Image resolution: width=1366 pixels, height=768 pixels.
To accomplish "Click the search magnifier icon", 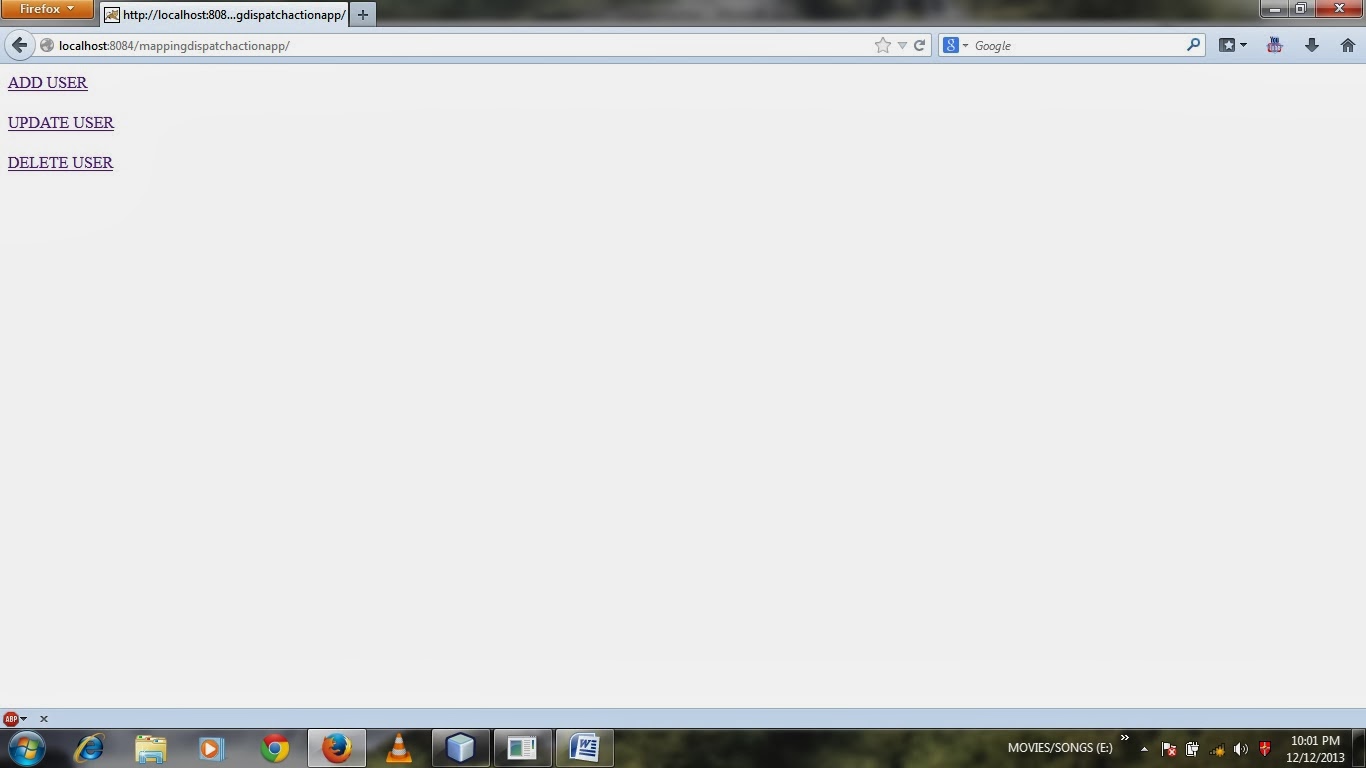I will click(x=1193, y=45).
